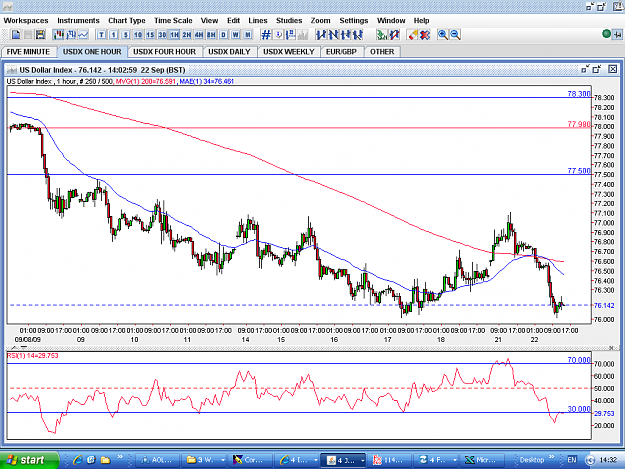625x469 pixels.
Task: Open the Workspaces menu
Action: (x=26, y=20)
